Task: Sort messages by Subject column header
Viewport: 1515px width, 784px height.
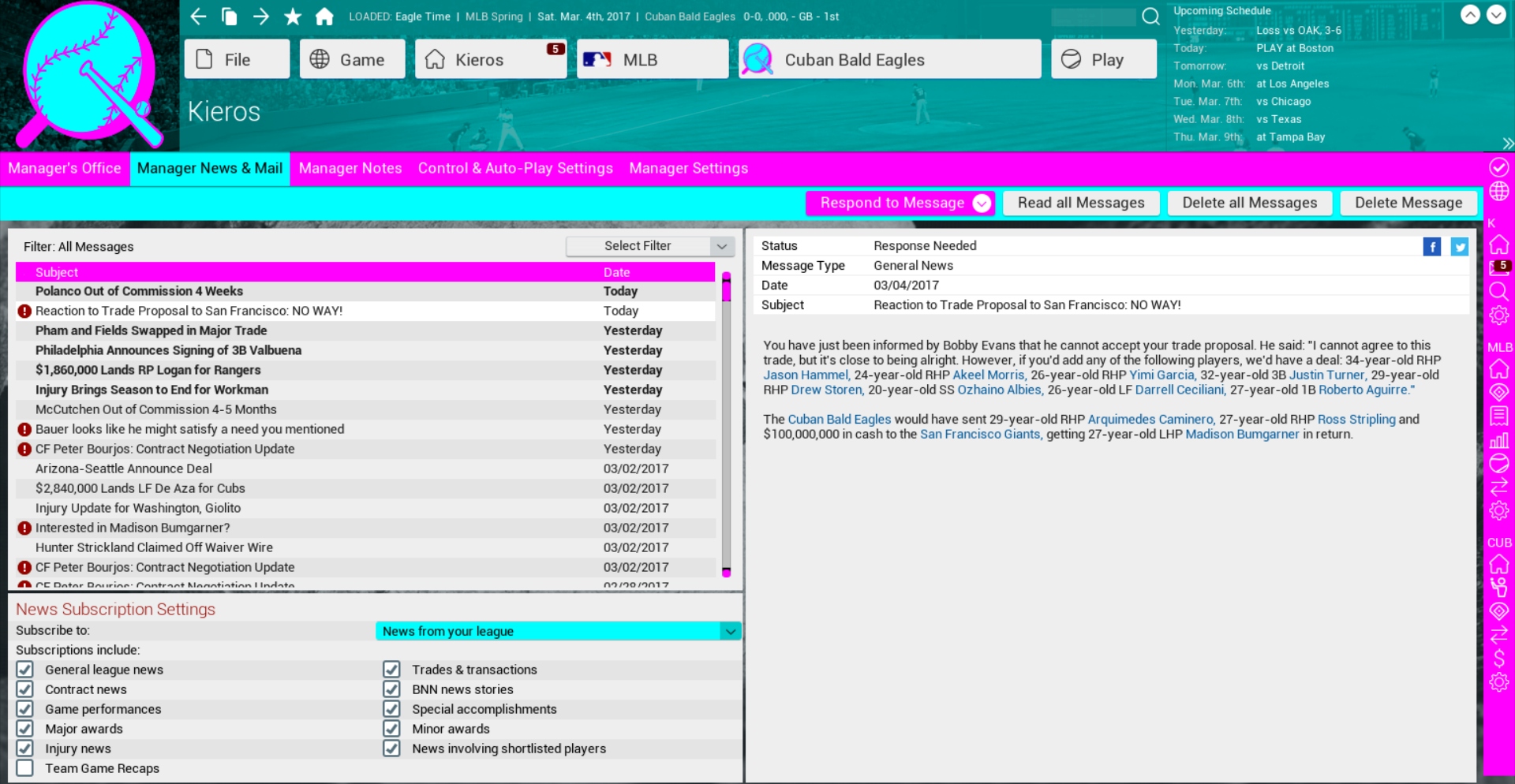Action: click(57, 272)
